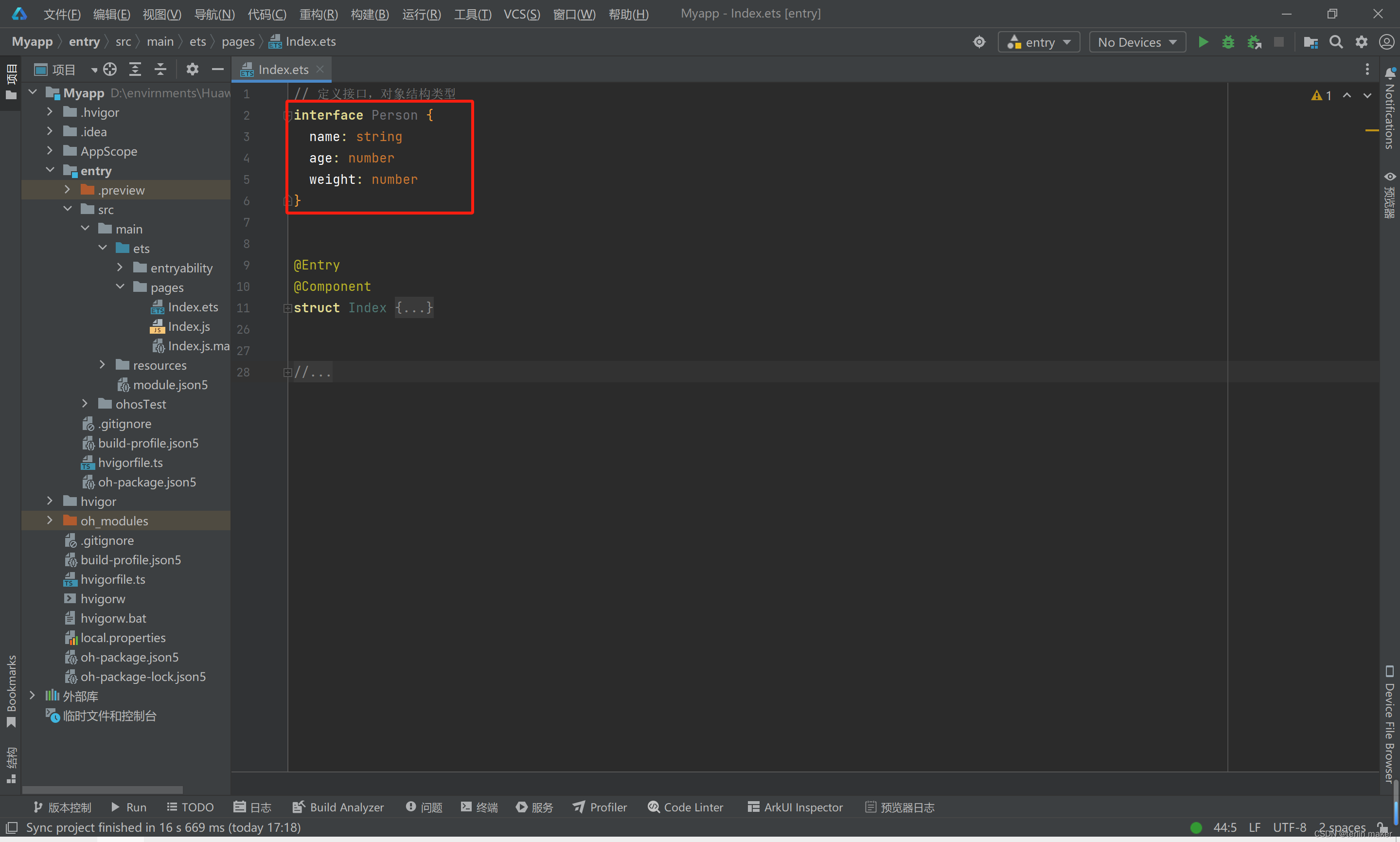The image size is (1400, 842).
Task: Expand the AppScope folder
Action: click(x=50, y=151)
